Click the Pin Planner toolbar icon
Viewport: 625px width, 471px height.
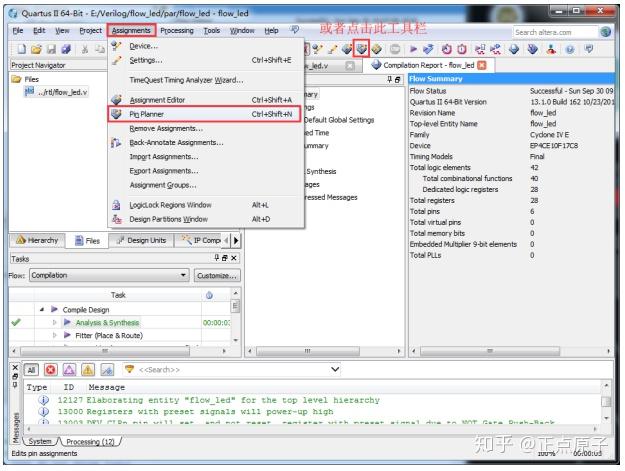point(362,49)
